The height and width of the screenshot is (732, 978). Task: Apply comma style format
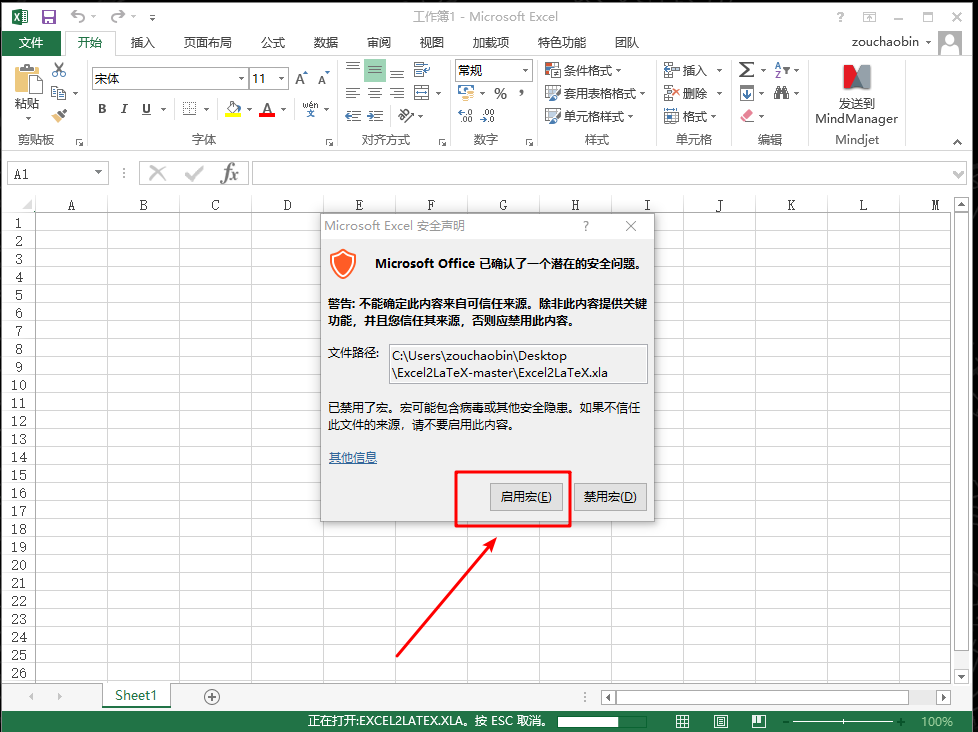521,94
